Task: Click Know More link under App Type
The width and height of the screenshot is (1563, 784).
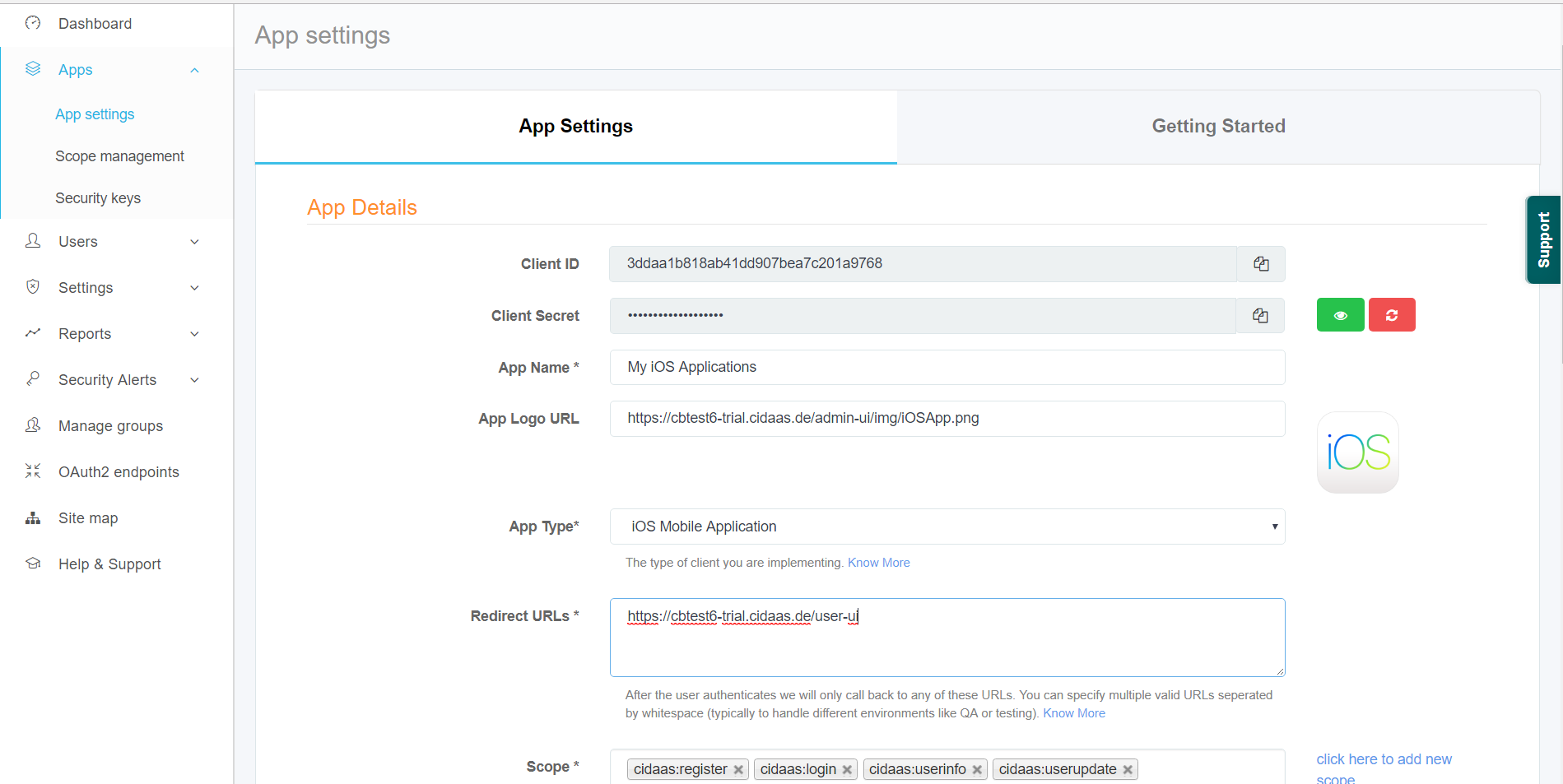Action: [878, 563]
